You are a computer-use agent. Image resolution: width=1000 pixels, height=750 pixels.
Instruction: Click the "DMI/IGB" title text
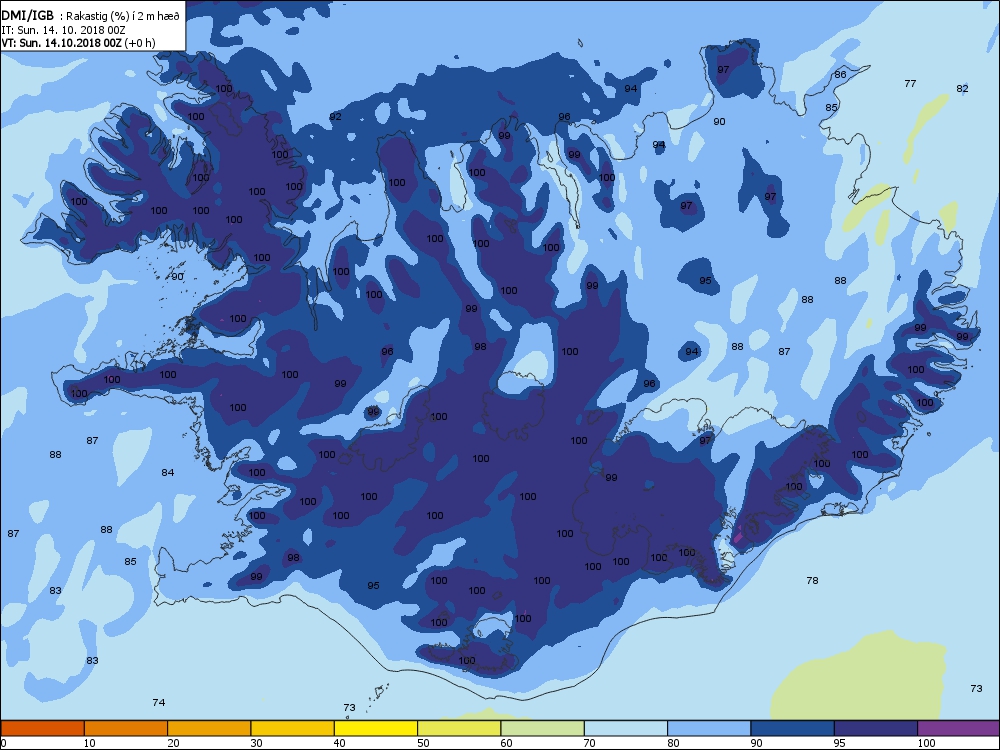coord(28,16)
